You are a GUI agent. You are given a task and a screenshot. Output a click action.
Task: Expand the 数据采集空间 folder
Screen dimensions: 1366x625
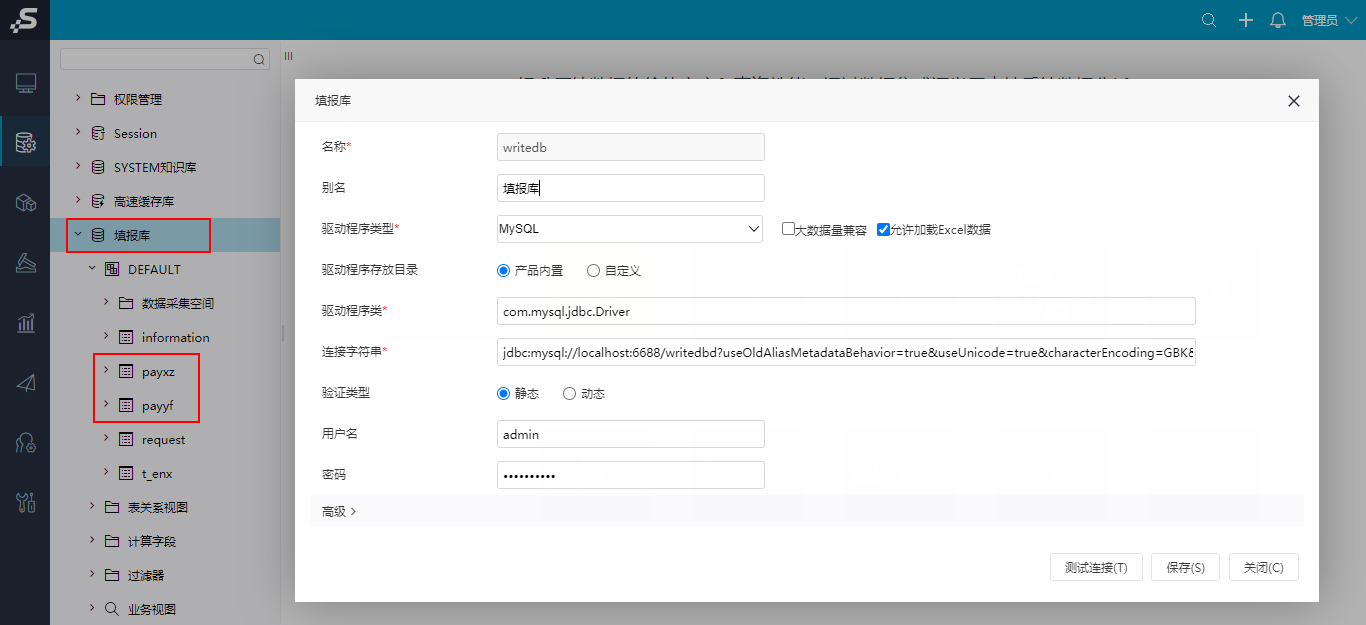(106, 303)
